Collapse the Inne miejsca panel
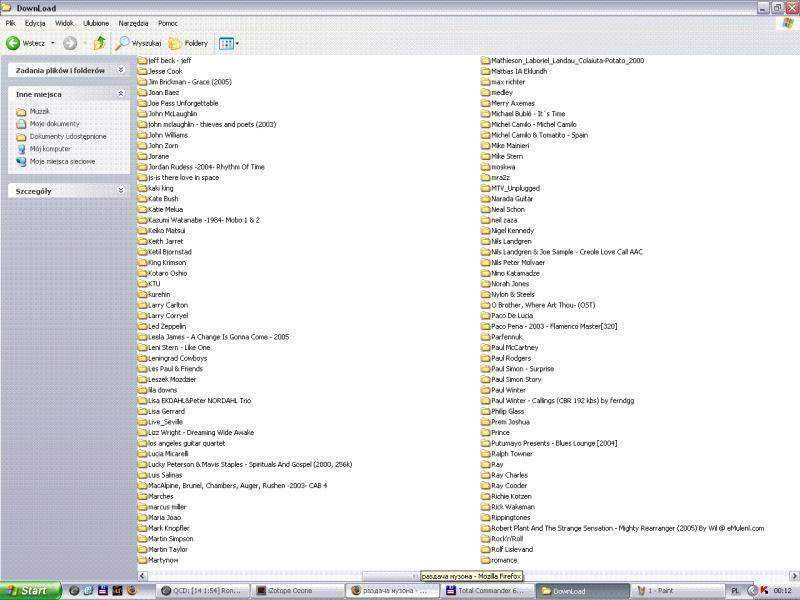Viewport: 800px width, 600px height. click(x=120, y=93)
